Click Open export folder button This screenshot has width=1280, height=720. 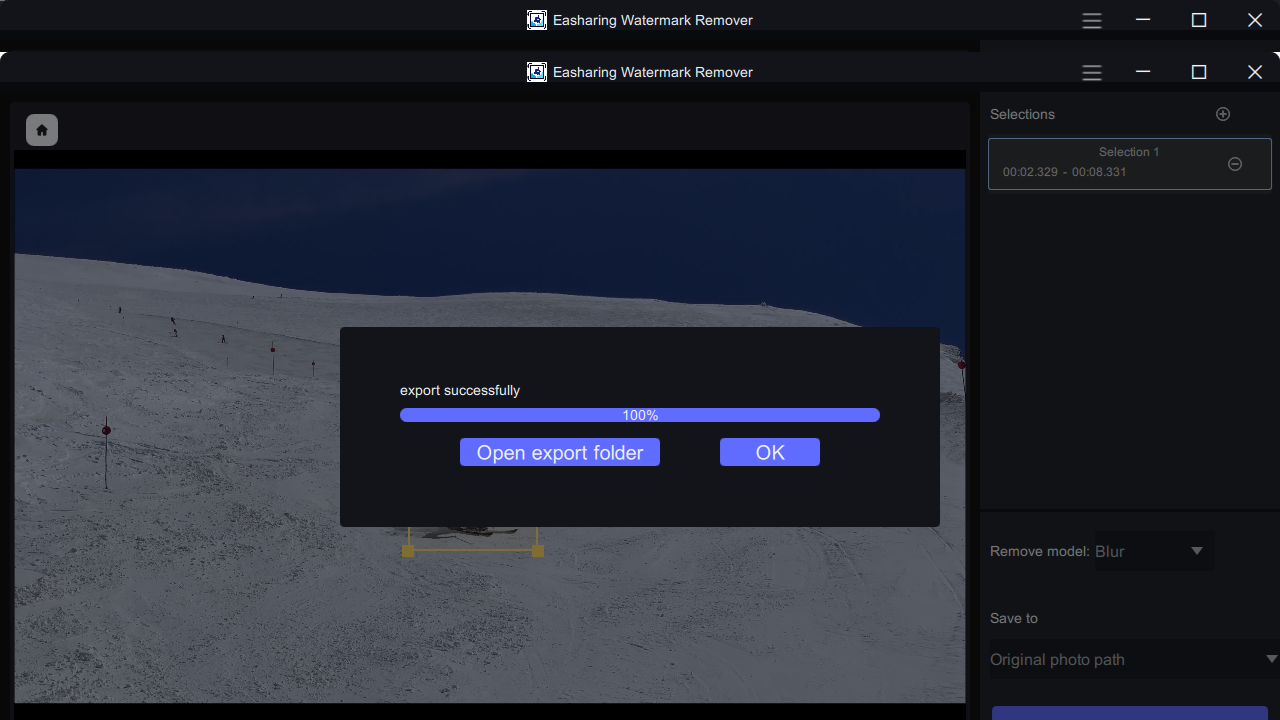(560, 452)
